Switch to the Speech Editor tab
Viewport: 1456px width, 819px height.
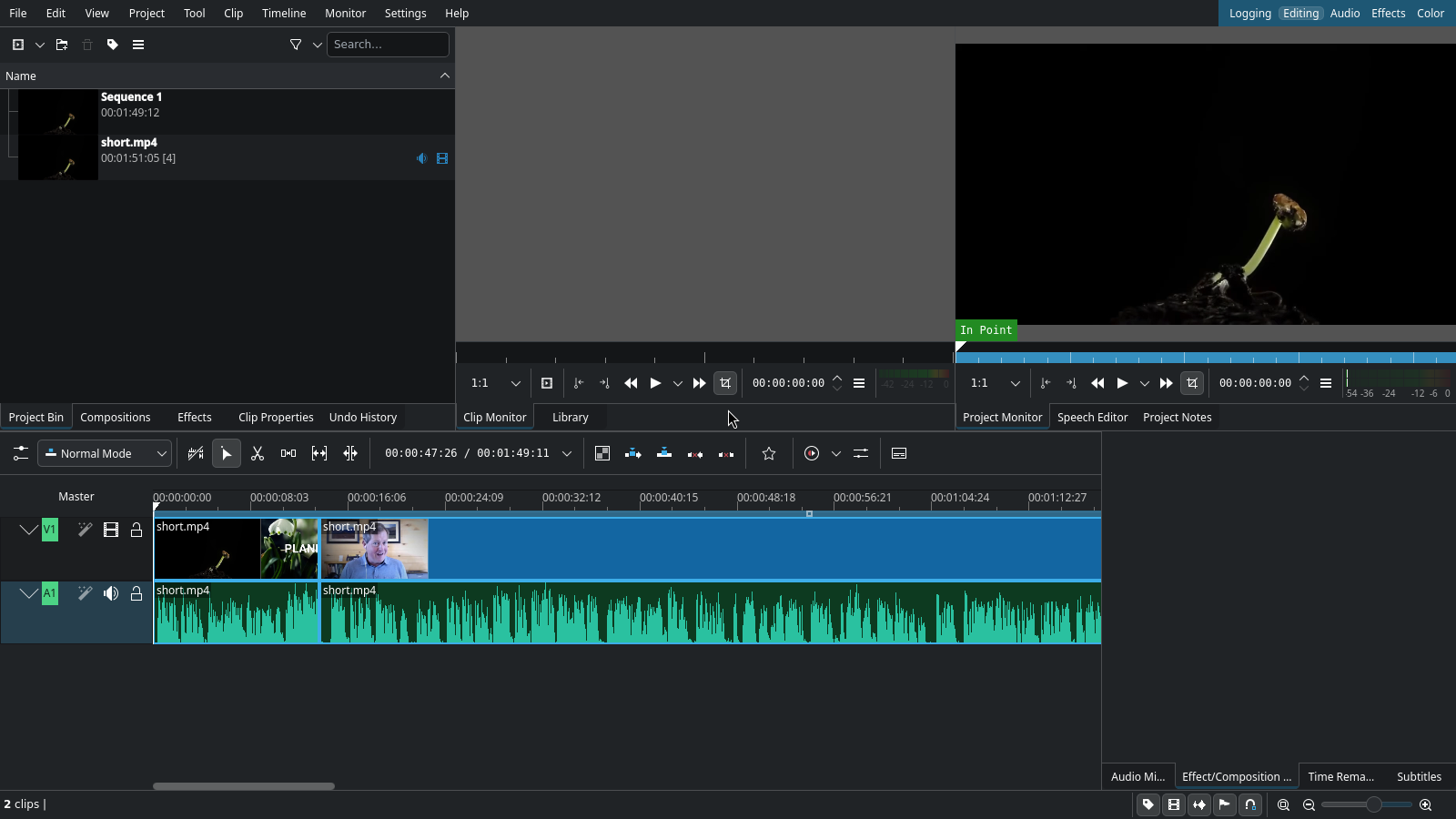click(x=1092, y=417)
